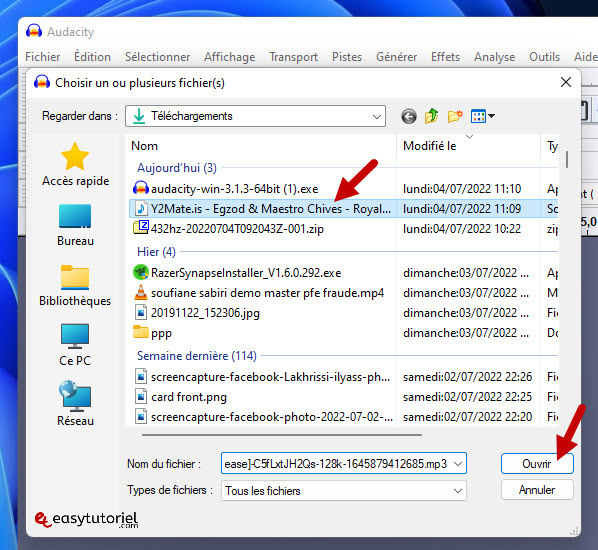
Task: Click the audacity-win-3.1.3-64bit (1).exe file icon
Action: [x=140, y=188]
